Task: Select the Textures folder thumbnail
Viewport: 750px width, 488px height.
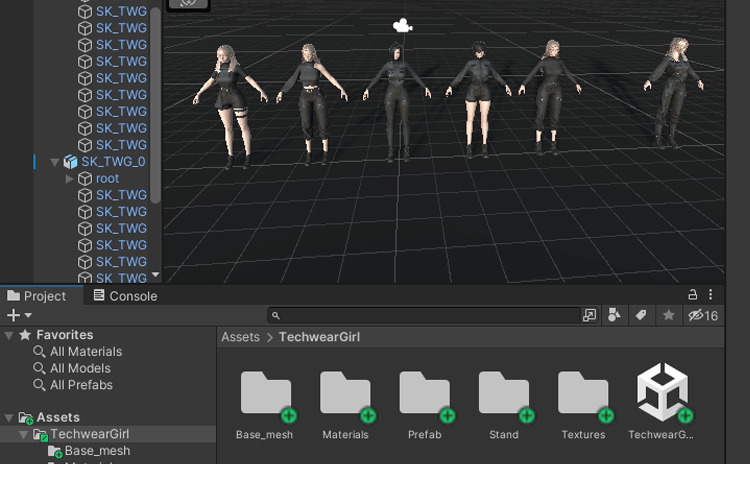Action: pos(583,394)
